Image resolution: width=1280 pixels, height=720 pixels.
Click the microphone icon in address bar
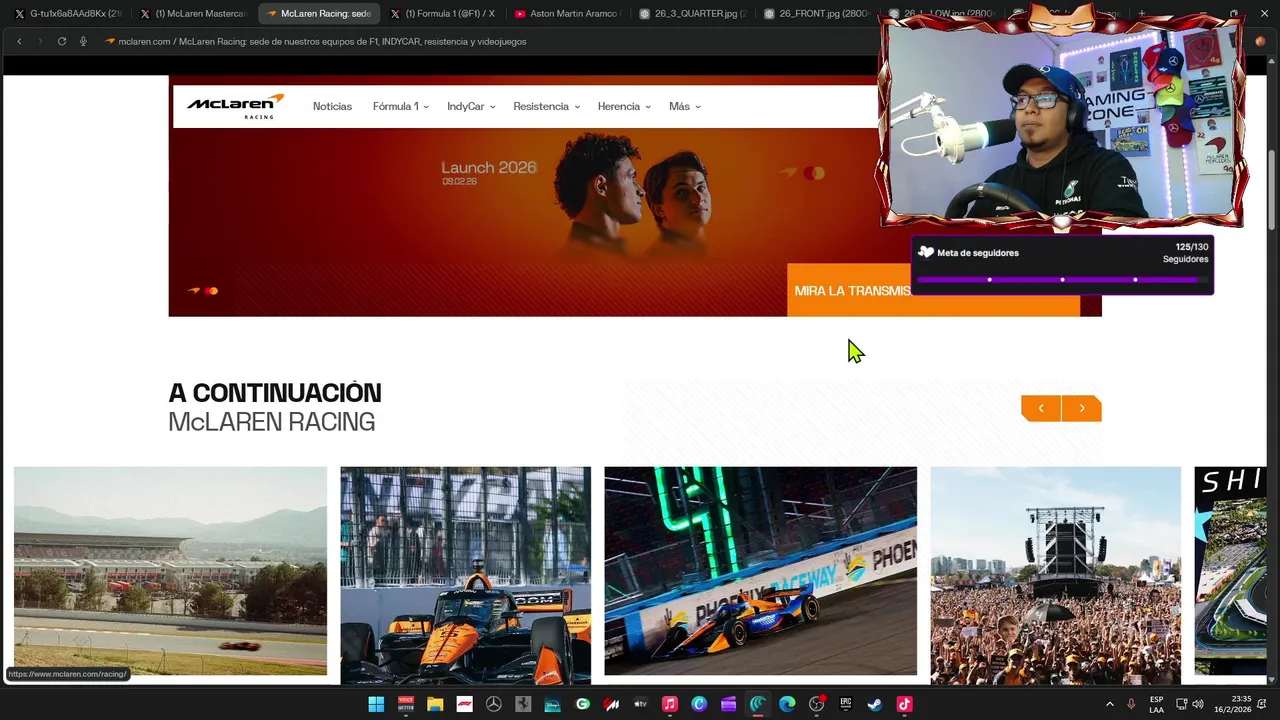(x=83, y=41)
